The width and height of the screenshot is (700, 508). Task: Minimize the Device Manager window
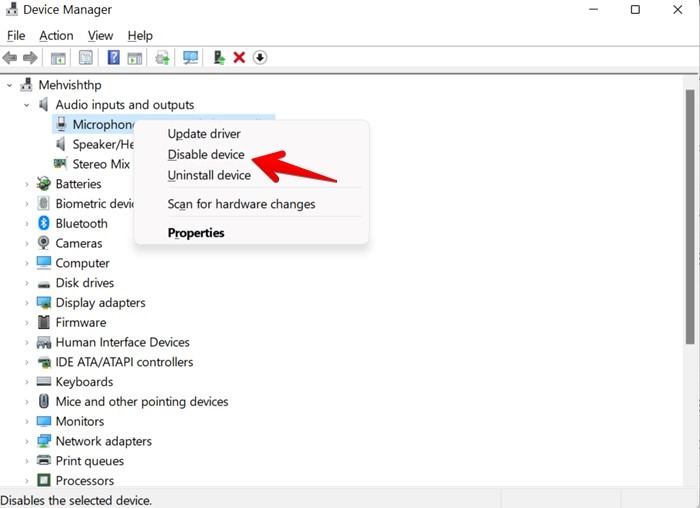(x=593, y=9)
